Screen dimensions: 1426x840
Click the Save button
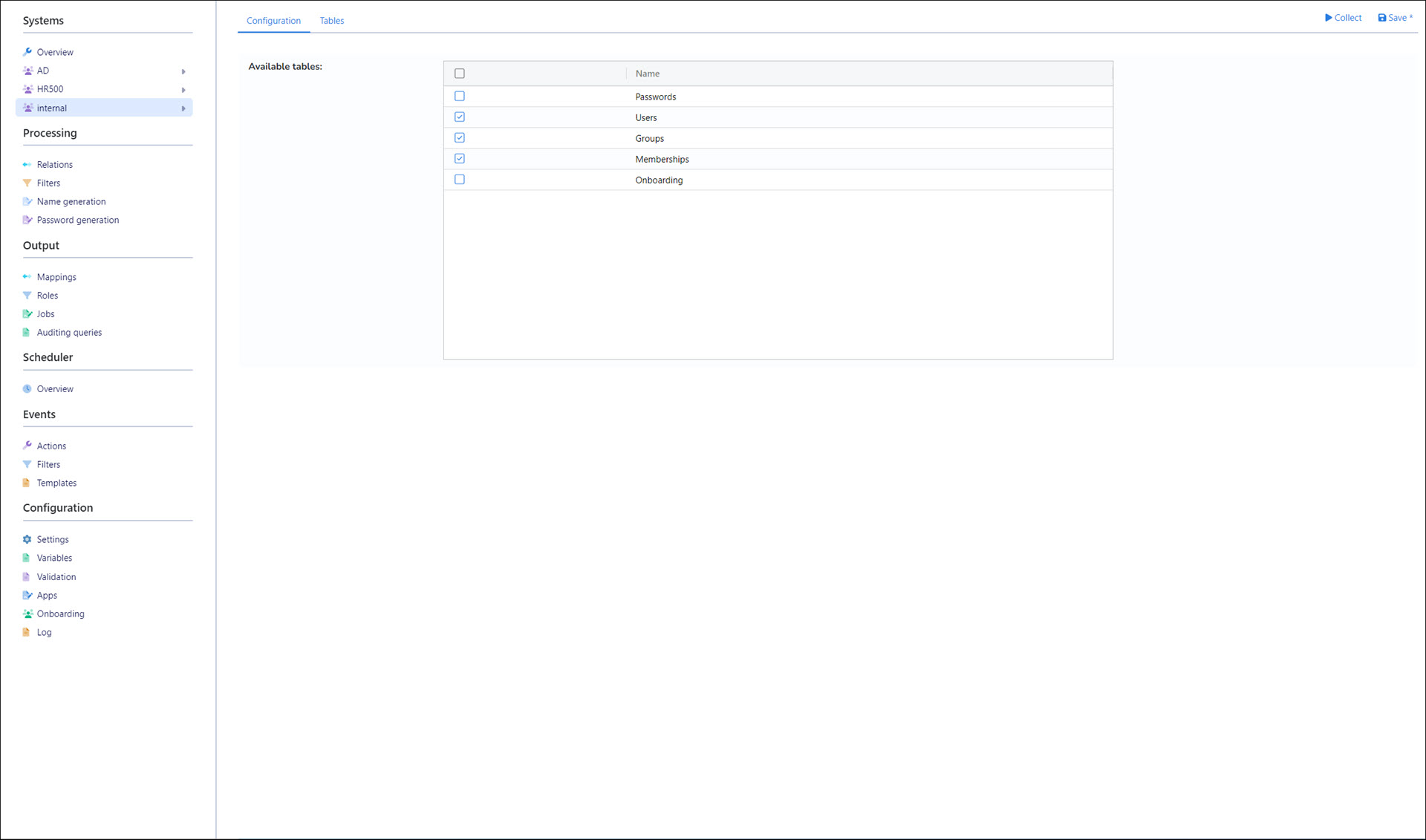coord(1394,18)
